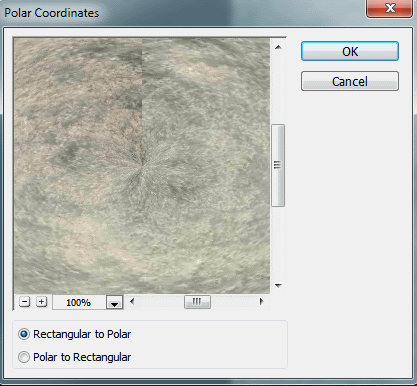Click the horizontal scrollbar thumb
This screenshot has height=386, width=417.
tap(197, 302)
